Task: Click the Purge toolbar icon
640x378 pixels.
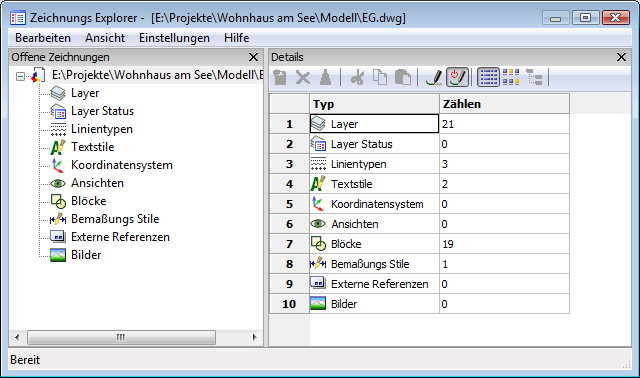Action: click(325, 77)
